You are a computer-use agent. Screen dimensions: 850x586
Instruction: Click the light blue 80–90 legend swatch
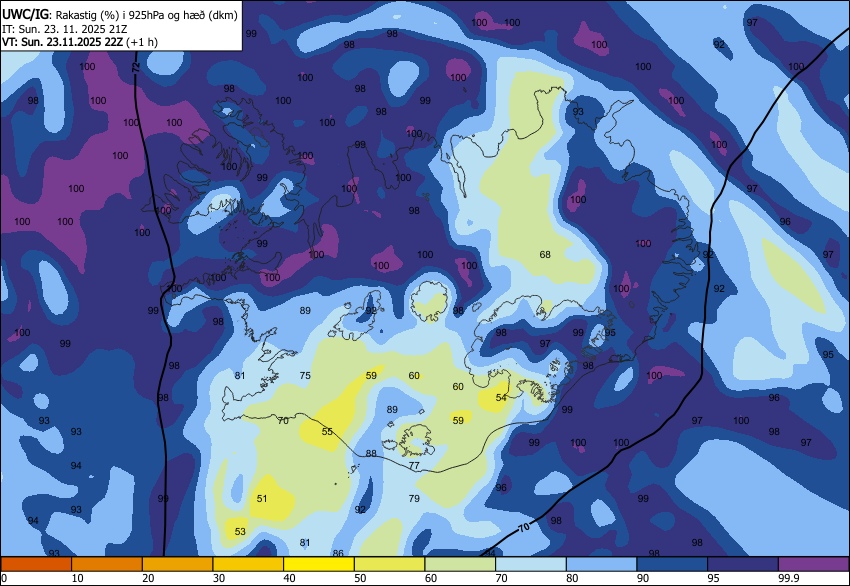click(x=601, y=564)
